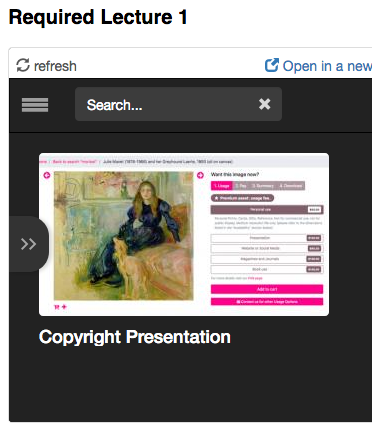Click the pink right arrow beside painting
This screenshot has height=425, width=372.
[x=200, y=175]
